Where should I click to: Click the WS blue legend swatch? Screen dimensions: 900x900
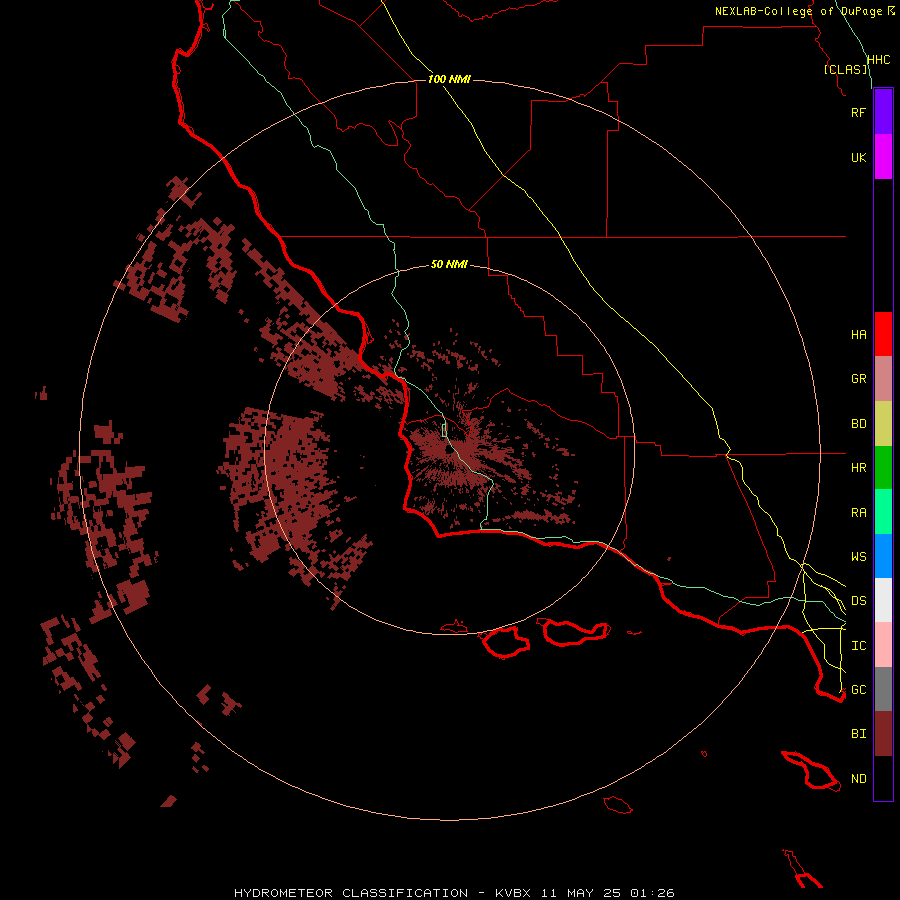click(883, 556)
